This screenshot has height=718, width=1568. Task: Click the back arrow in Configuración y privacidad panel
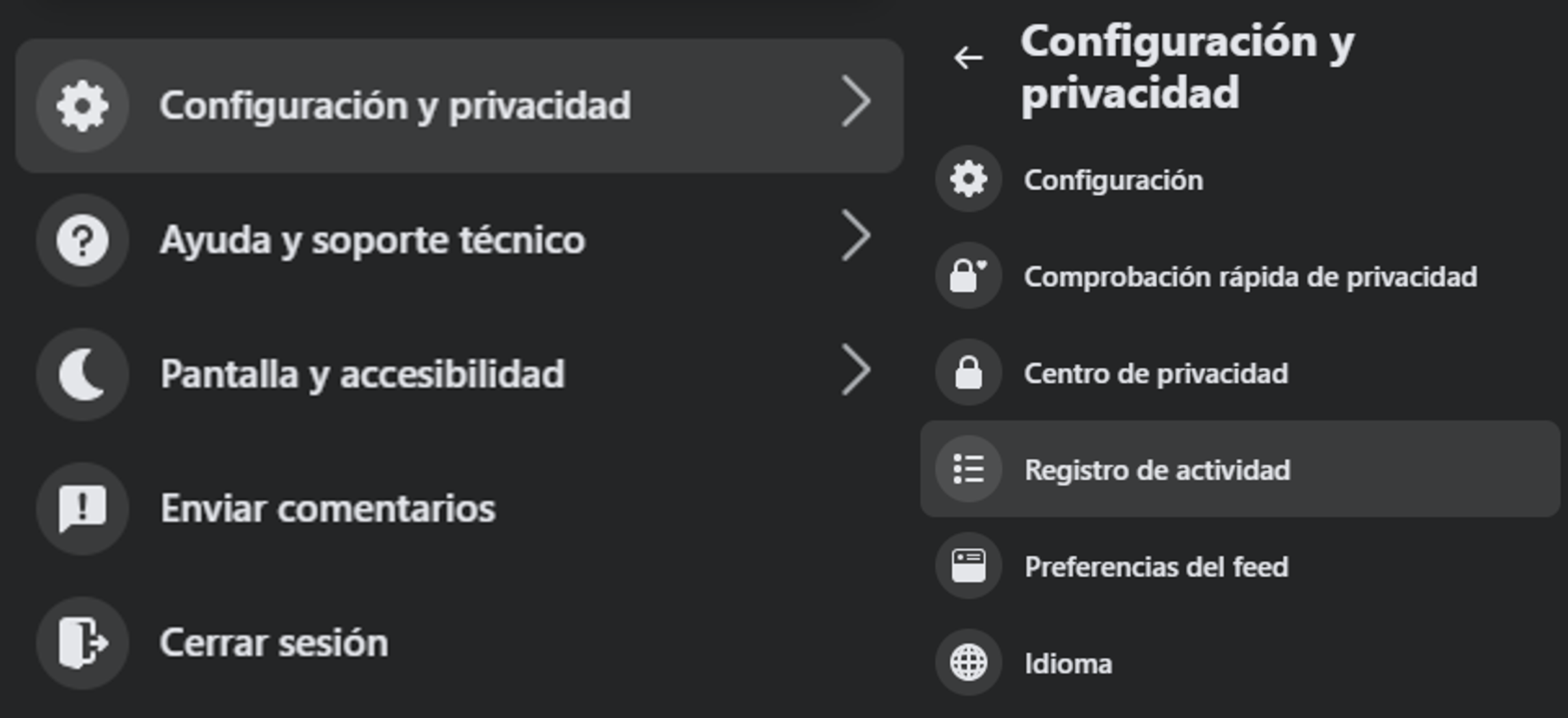(x=967, y=57)
